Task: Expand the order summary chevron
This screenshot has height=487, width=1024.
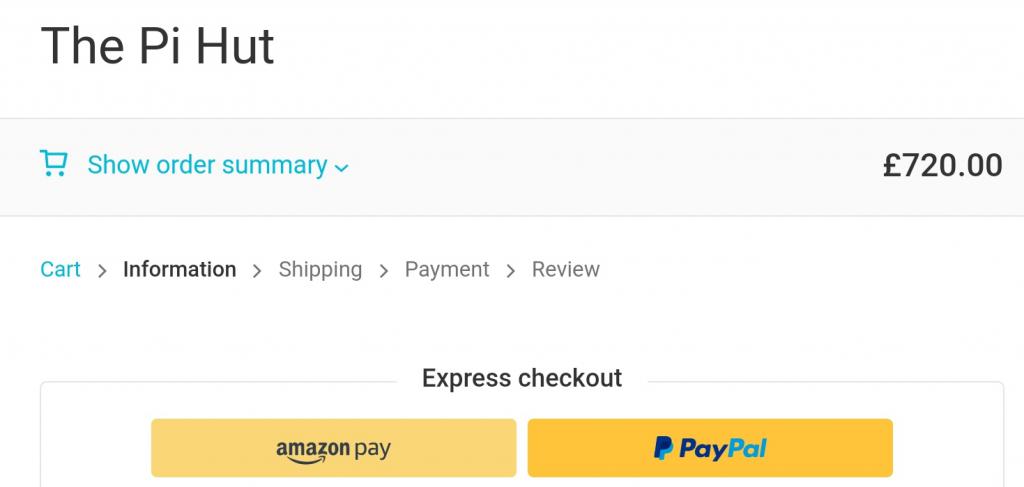Action: coord(341,167)
